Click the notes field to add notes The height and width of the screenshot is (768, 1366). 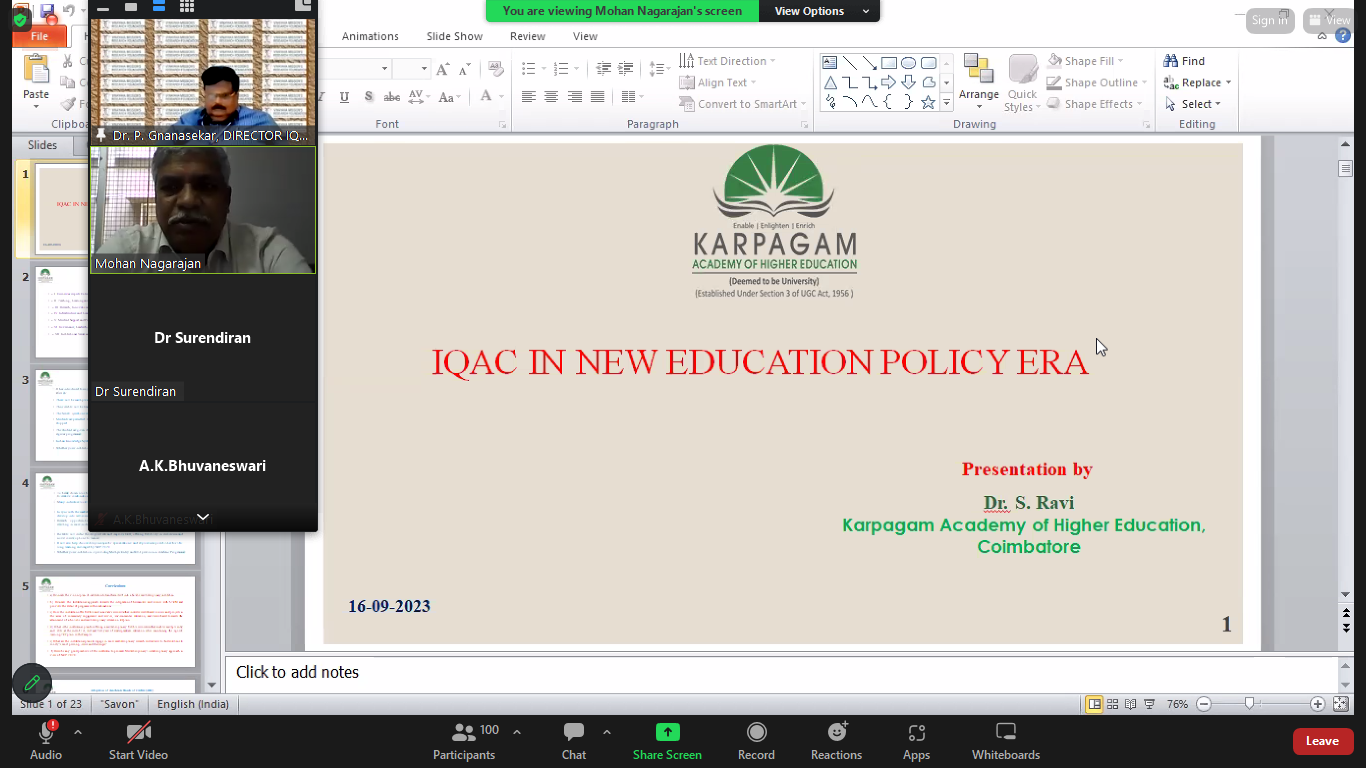click(781, 672)
